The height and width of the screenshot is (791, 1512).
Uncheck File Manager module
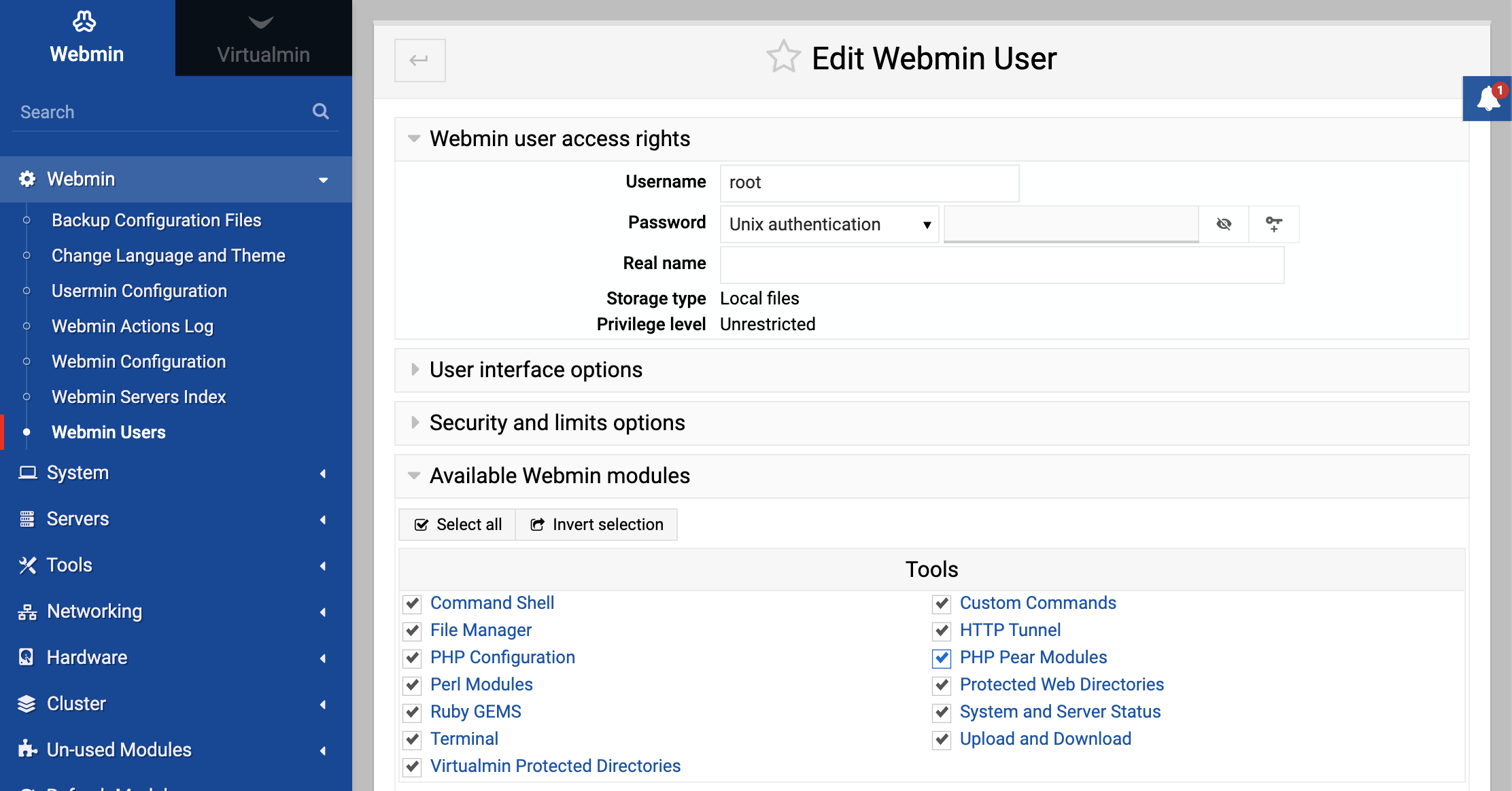[x=412, y=631]
